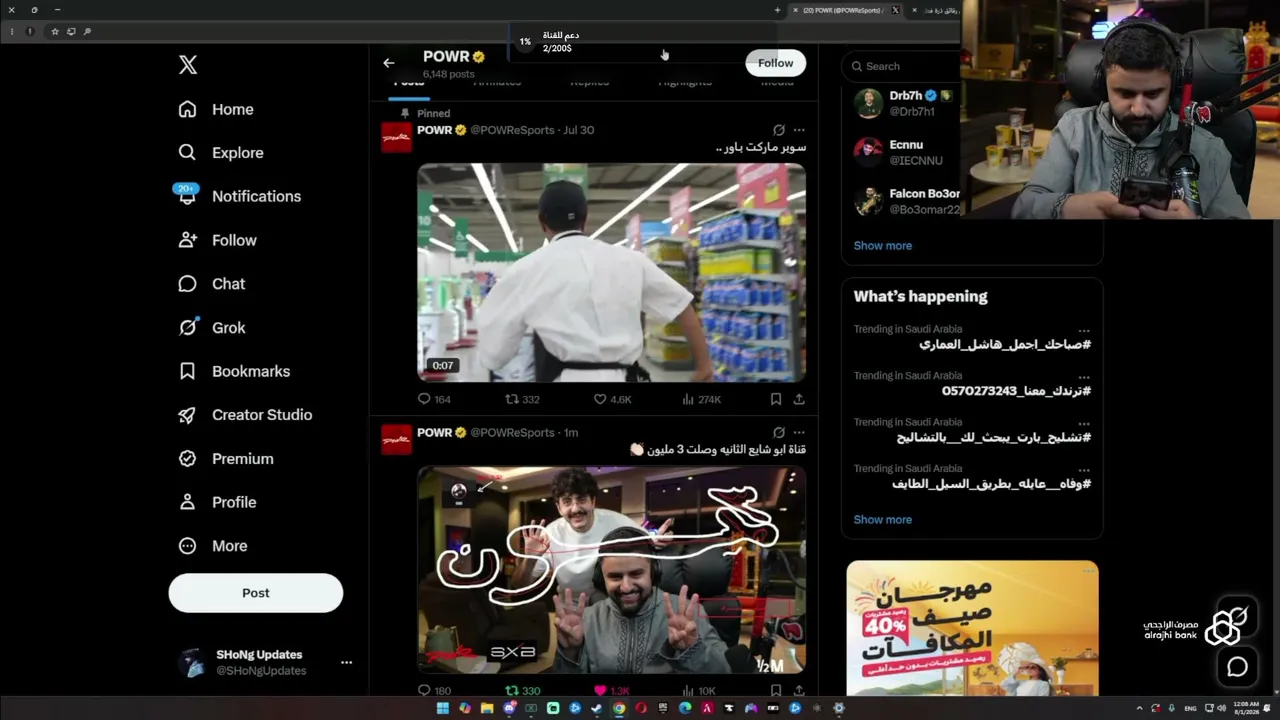1280x720 pixels.
Task: Open Explore from the sidebar
Action: click(221, 153)
